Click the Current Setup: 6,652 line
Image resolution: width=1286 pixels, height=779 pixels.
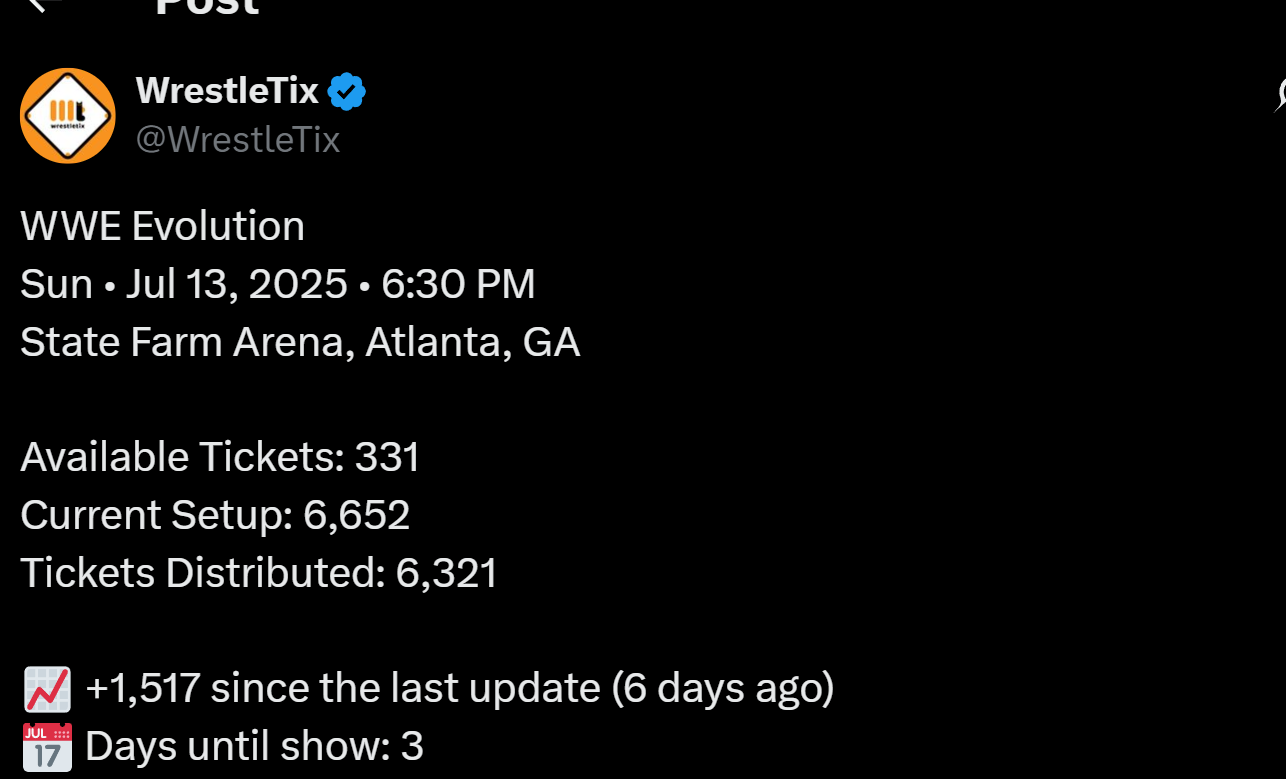click(x=215, y=515)
